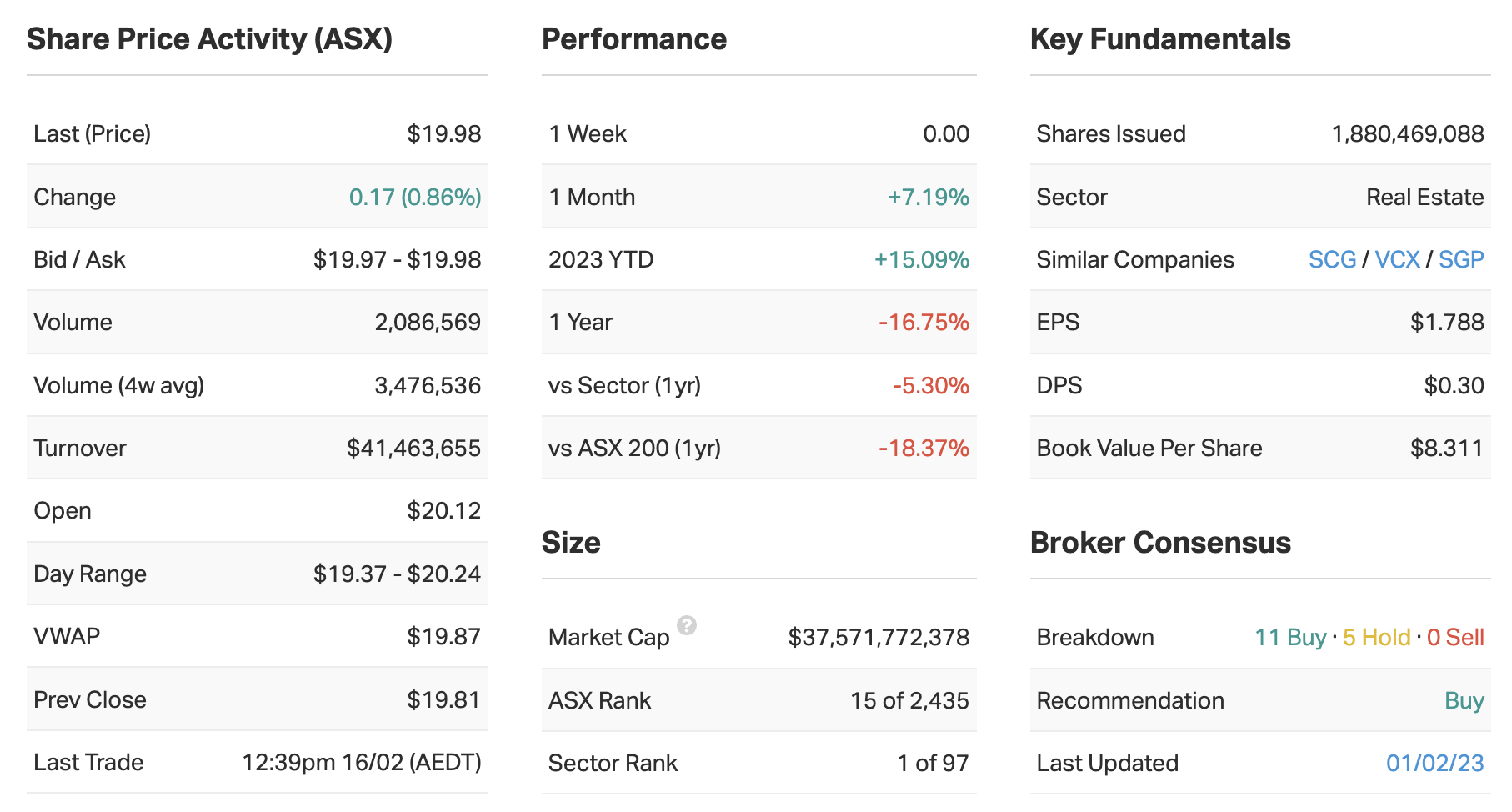
Task: Open the SGP similar company link
Action: pos(1461,260)
